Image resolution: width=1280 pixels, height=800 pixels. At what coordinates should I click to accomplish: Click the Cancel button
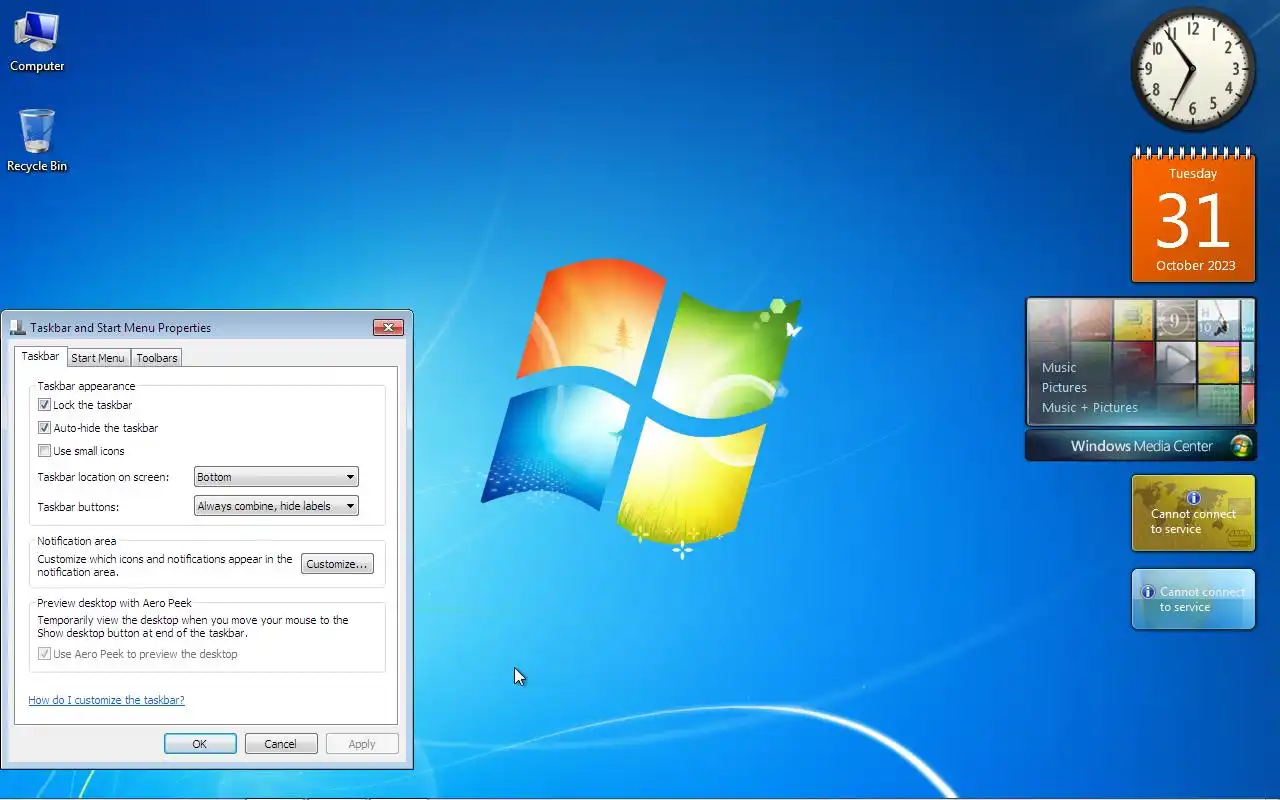point(280,744)
